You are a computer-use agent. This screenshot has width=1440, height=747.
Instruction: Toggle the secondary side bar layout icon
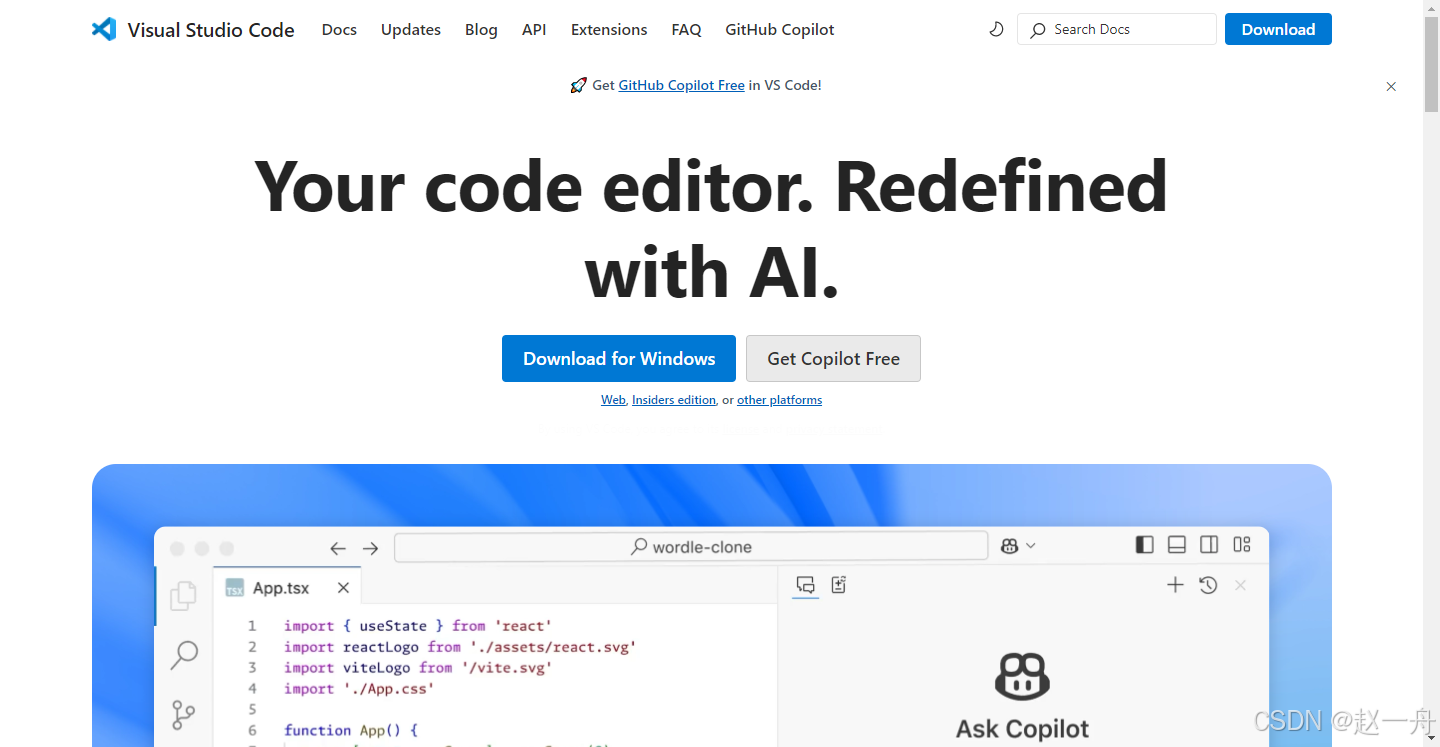1209,545
